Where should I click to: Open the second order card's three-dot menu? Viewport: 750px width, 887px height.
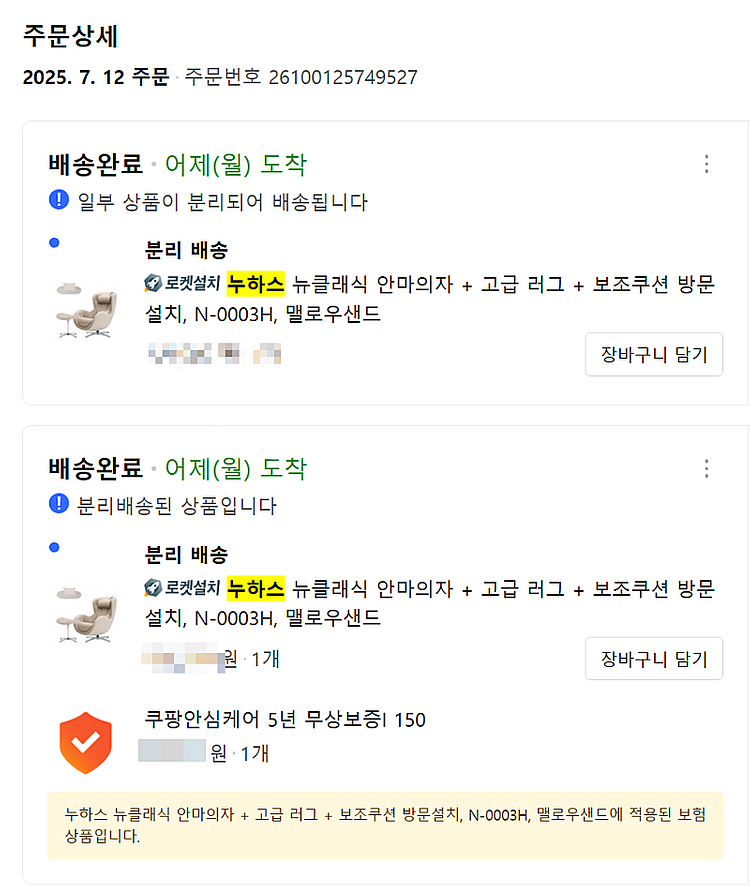[707, 468]
